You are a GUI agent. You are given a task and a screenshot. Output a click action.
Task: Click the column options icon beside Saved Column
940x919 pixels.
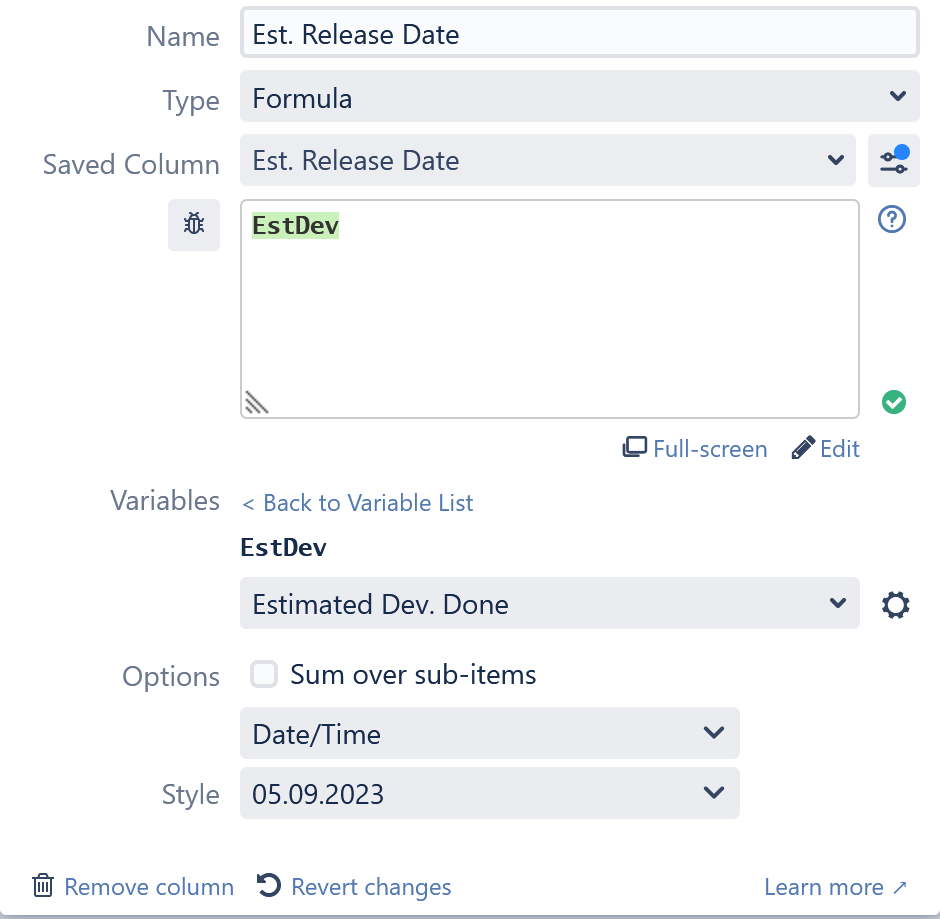893,160
